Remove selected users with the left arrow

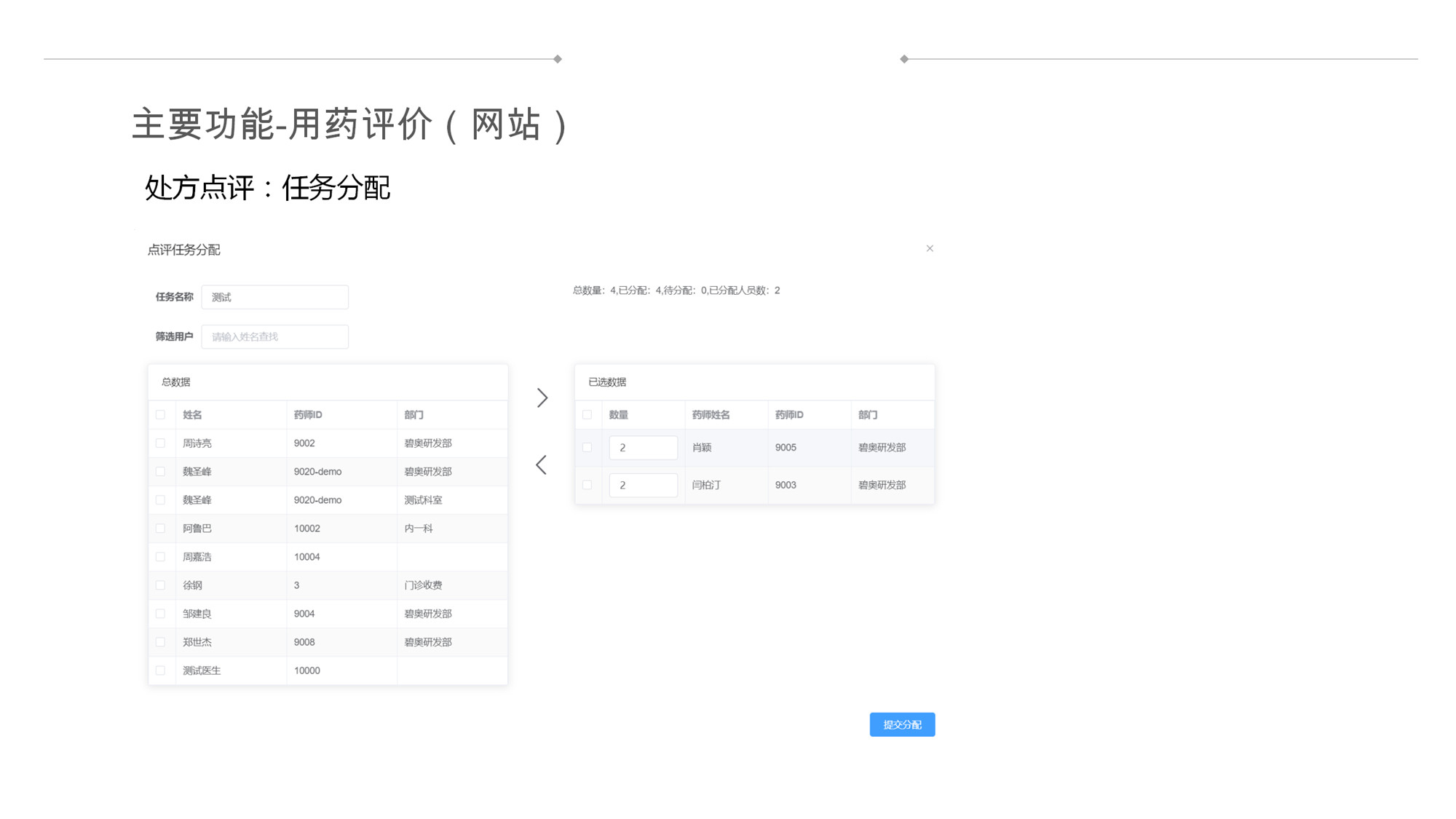coord(542,464)
